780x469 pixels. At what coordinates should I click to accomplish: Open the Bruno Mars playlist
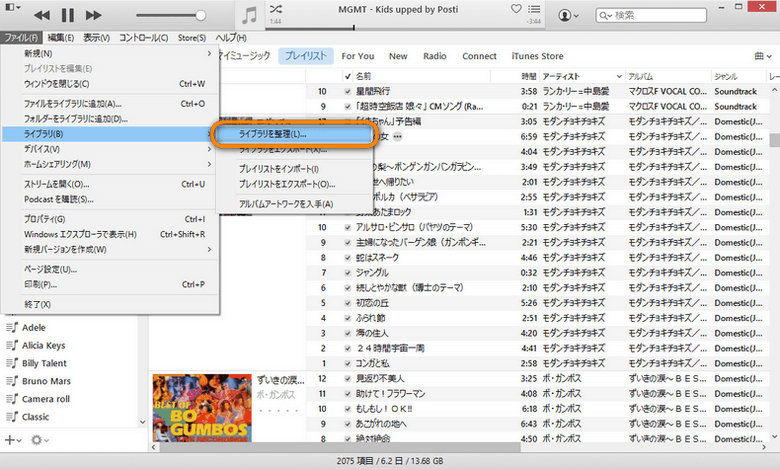(46, 381)
